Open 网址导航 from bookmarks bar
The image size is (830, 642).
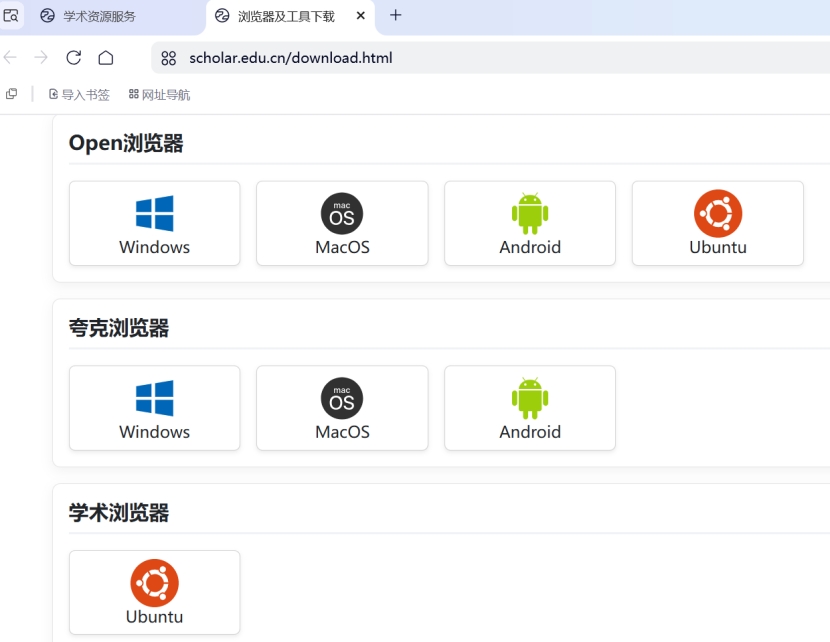pos(159,95)
